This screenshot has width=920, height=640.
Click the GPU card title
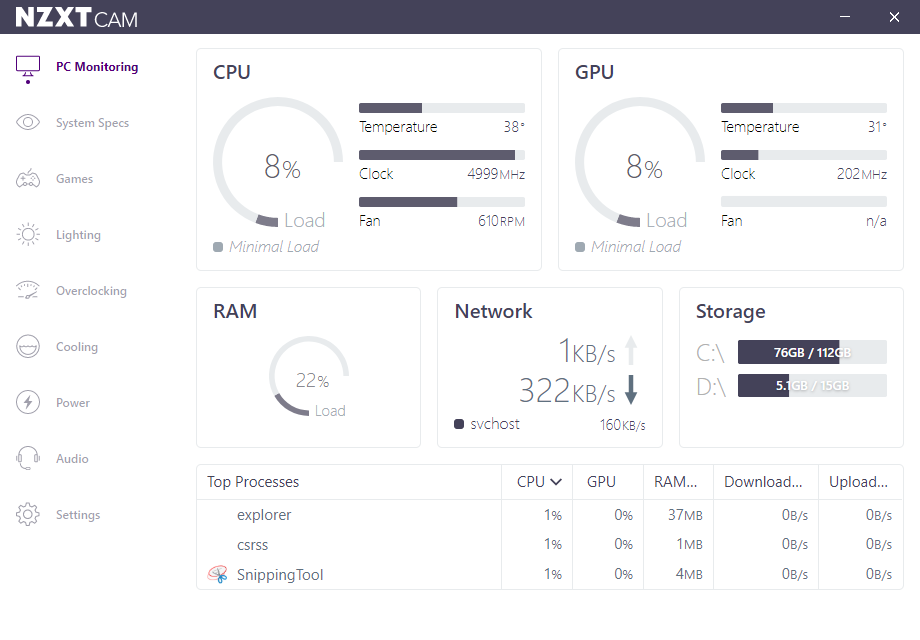coord(594,72)
